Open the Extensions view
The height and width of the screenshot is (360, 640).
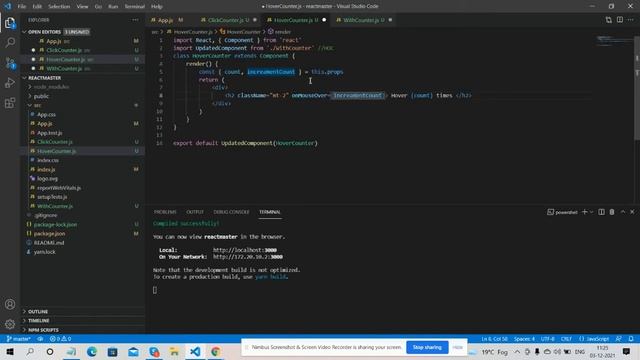10,103
